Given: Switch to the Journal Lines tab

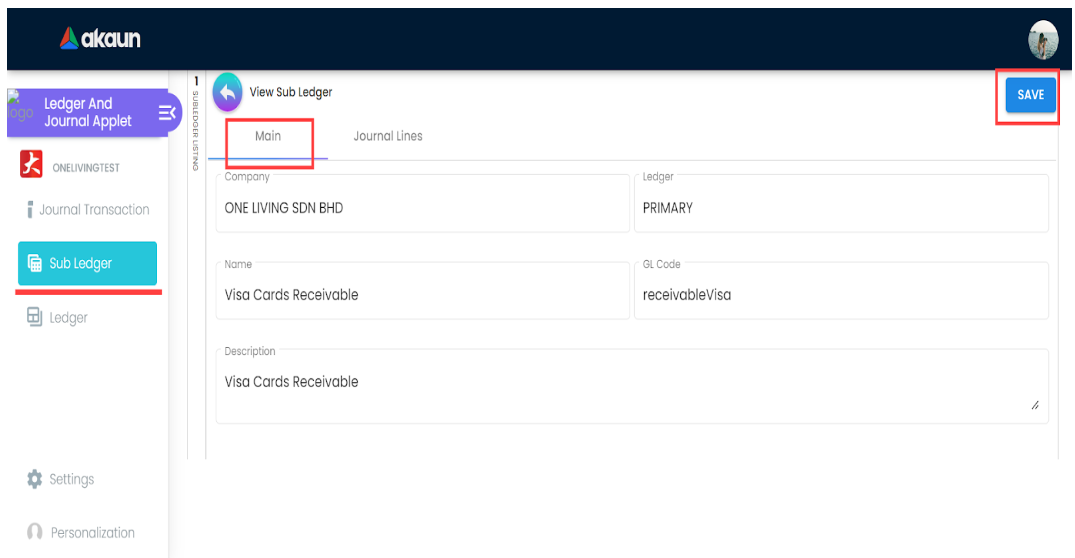Looking at the screenshot, I should tap(388, 136).
